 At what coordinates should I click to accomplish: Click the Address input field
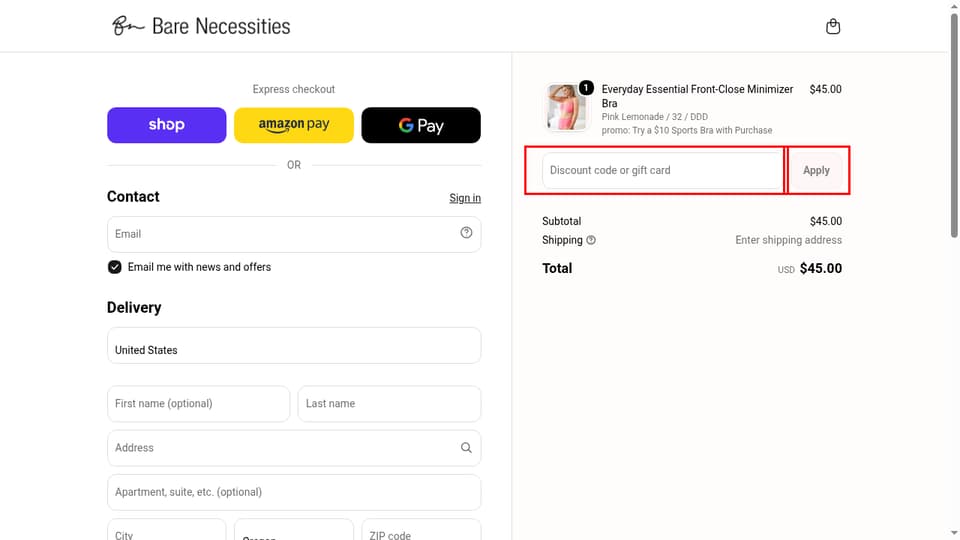coord(294,448)
